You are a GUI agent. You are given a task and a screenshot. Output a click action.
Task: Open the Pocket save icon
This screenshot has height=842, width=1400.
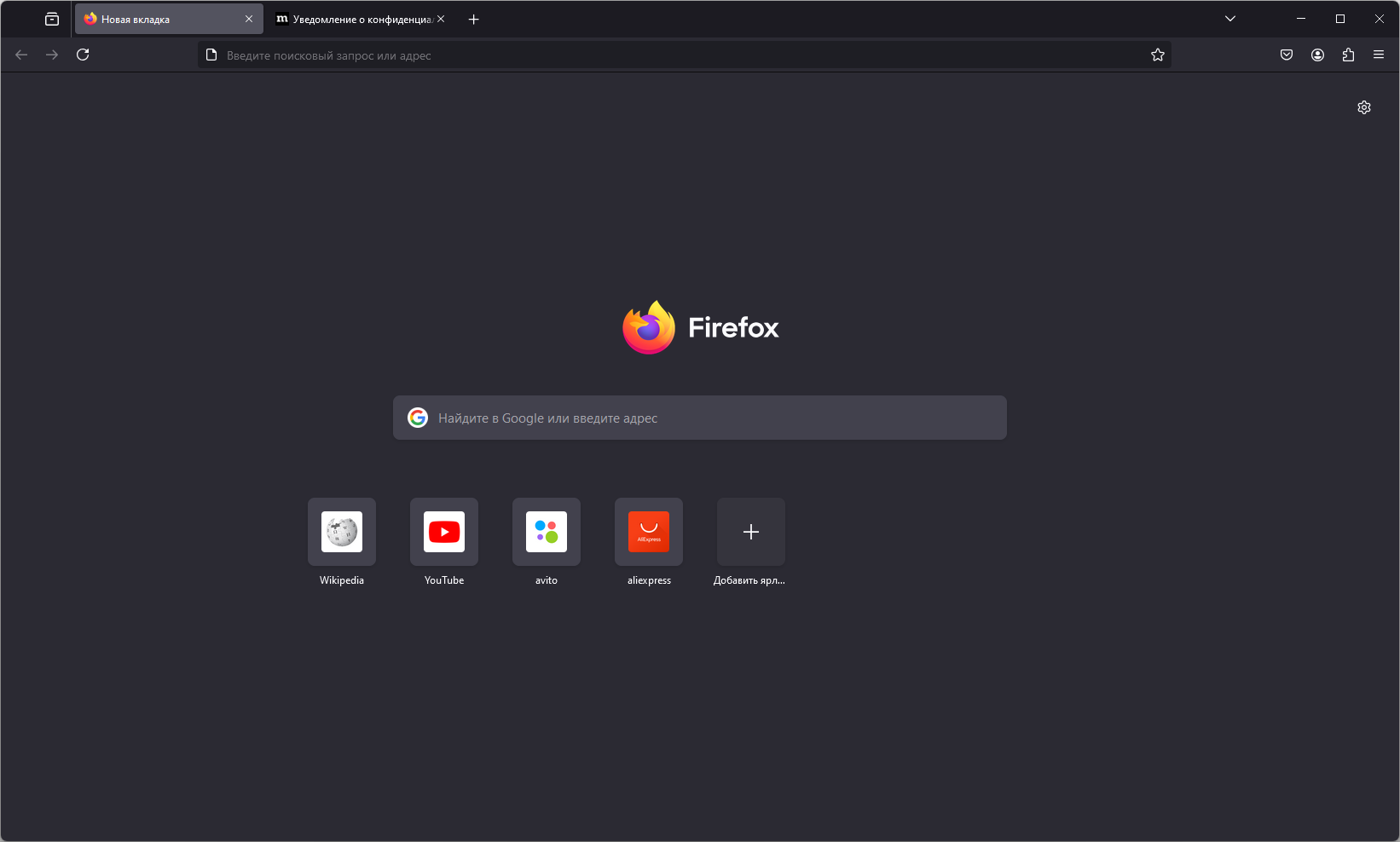[x=1287, y=55]
